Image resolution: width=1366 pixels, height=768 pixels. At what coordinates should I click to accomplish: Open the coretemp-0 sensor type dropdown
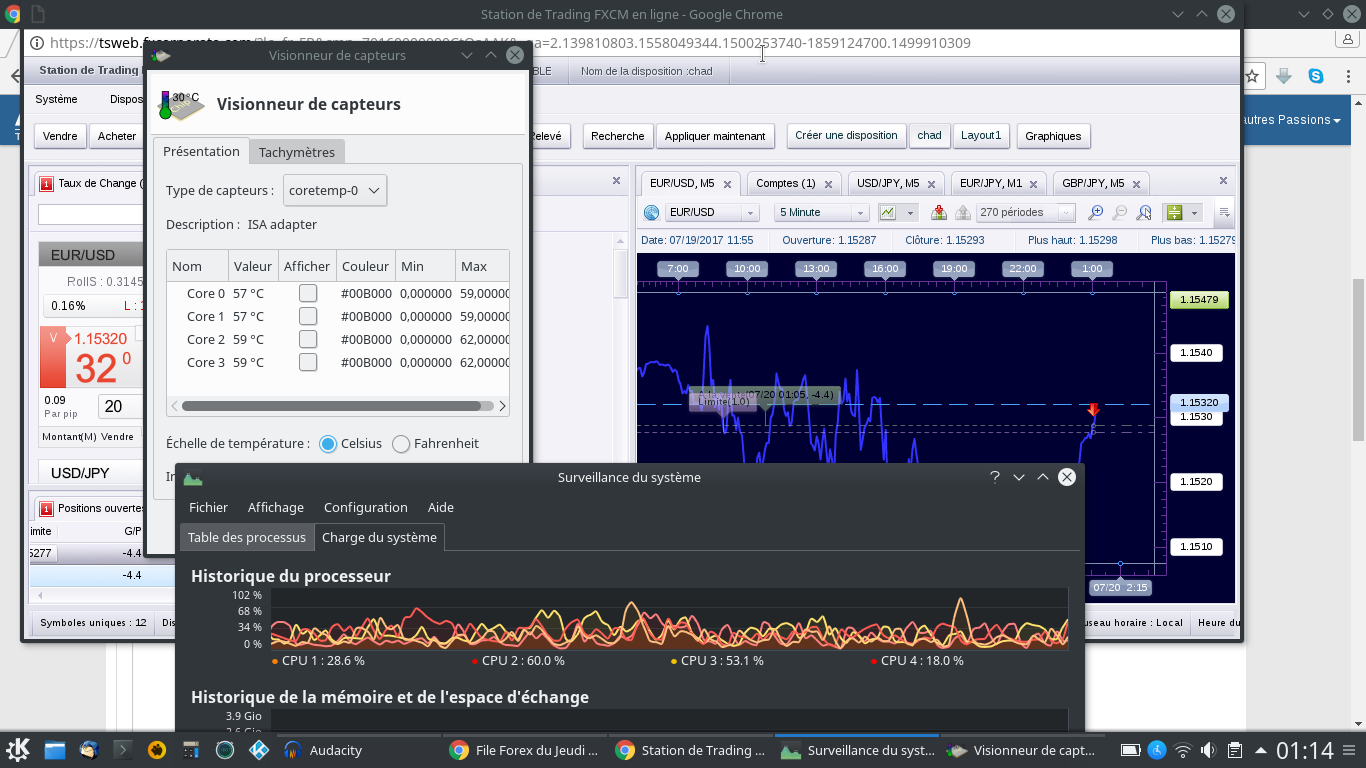[335, 190]
